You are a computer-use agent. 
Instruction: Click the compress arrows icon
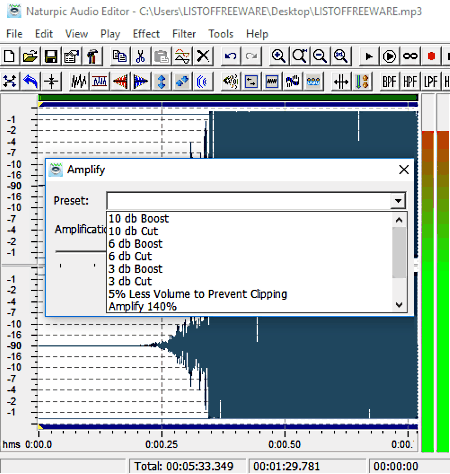[341, 81]
